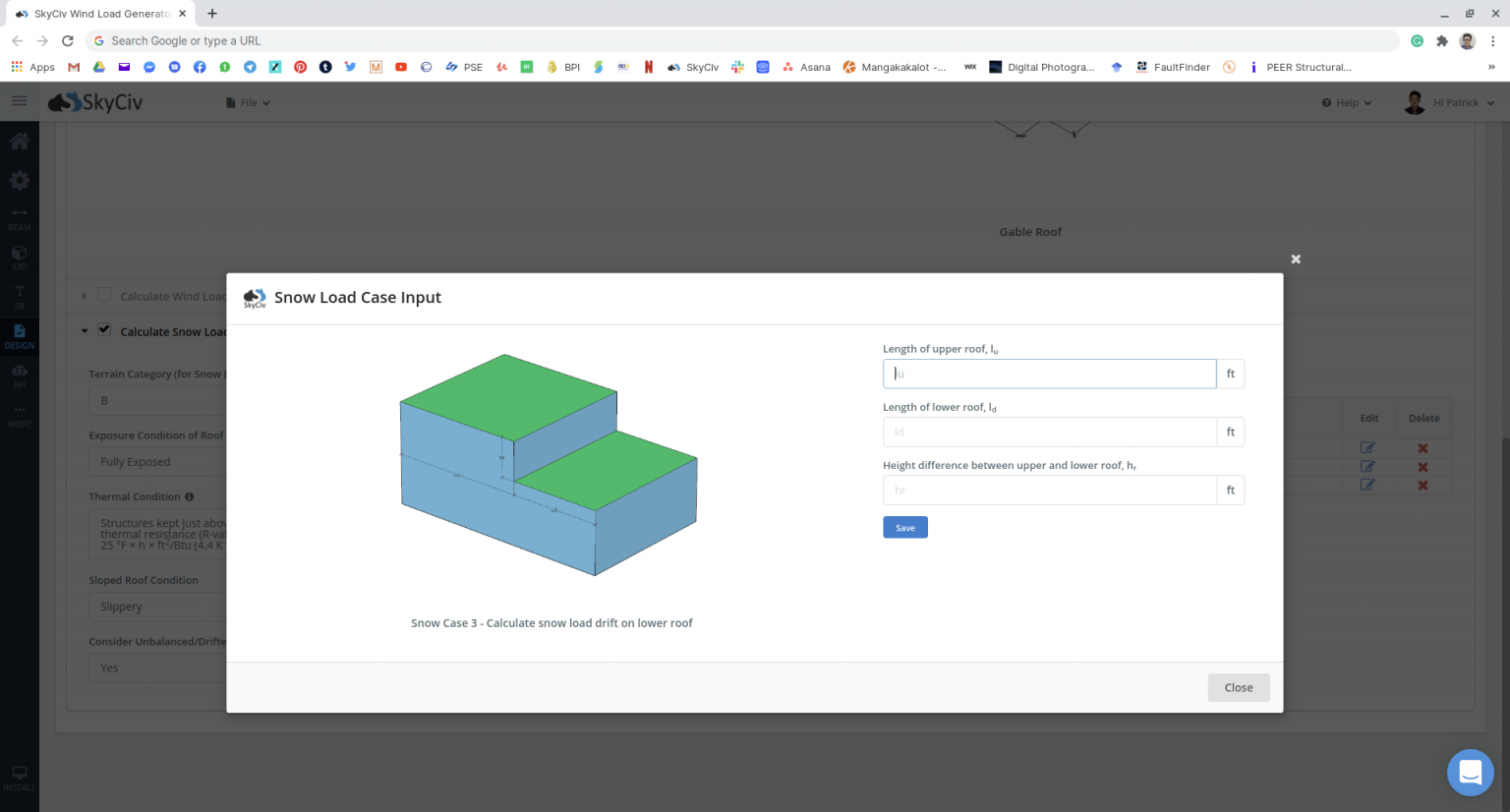Open the Help menu
The width and height of the screenshot is (1510, 812).
pyautogui.click(x=1346, y=102)
